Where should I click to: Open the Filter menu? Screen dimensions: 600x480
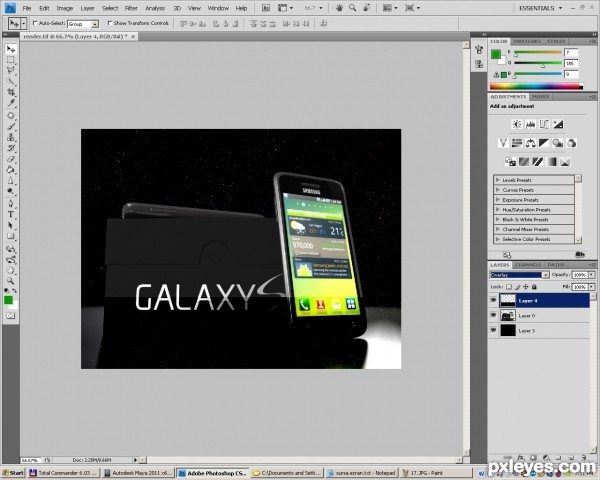(131, 8)
